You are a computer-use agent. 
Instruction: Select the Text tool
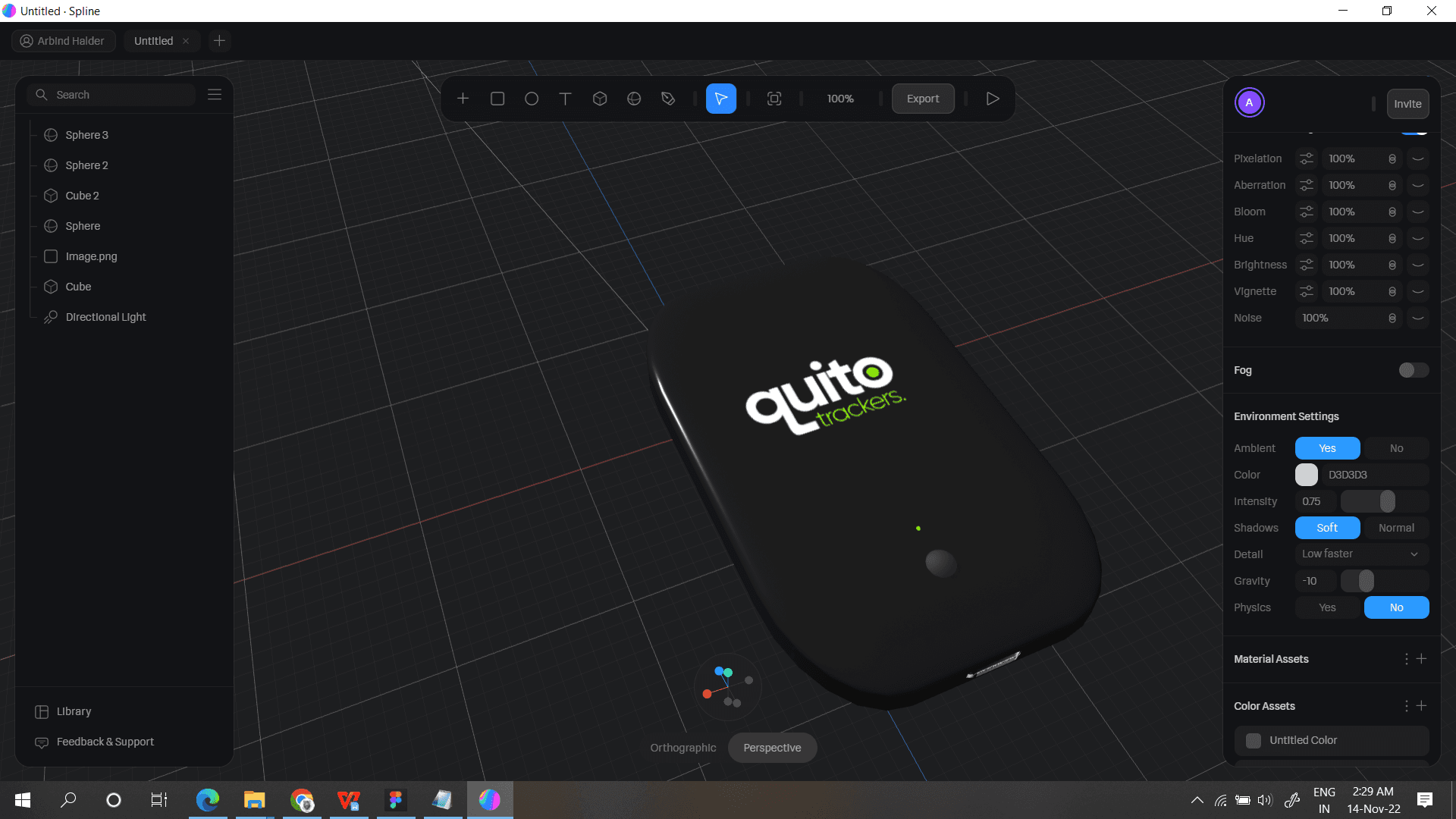click(x=565, y=99)
